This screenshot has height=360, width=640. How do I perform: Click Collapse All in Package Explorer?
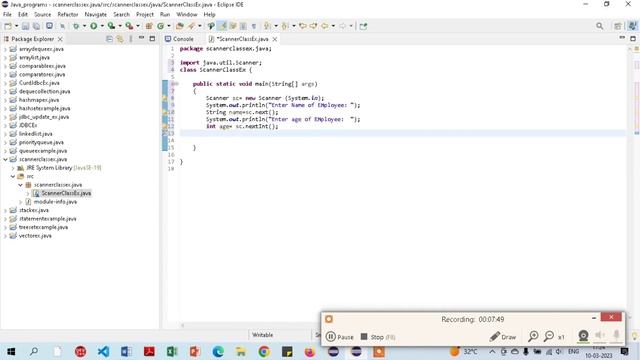(109, 39)
